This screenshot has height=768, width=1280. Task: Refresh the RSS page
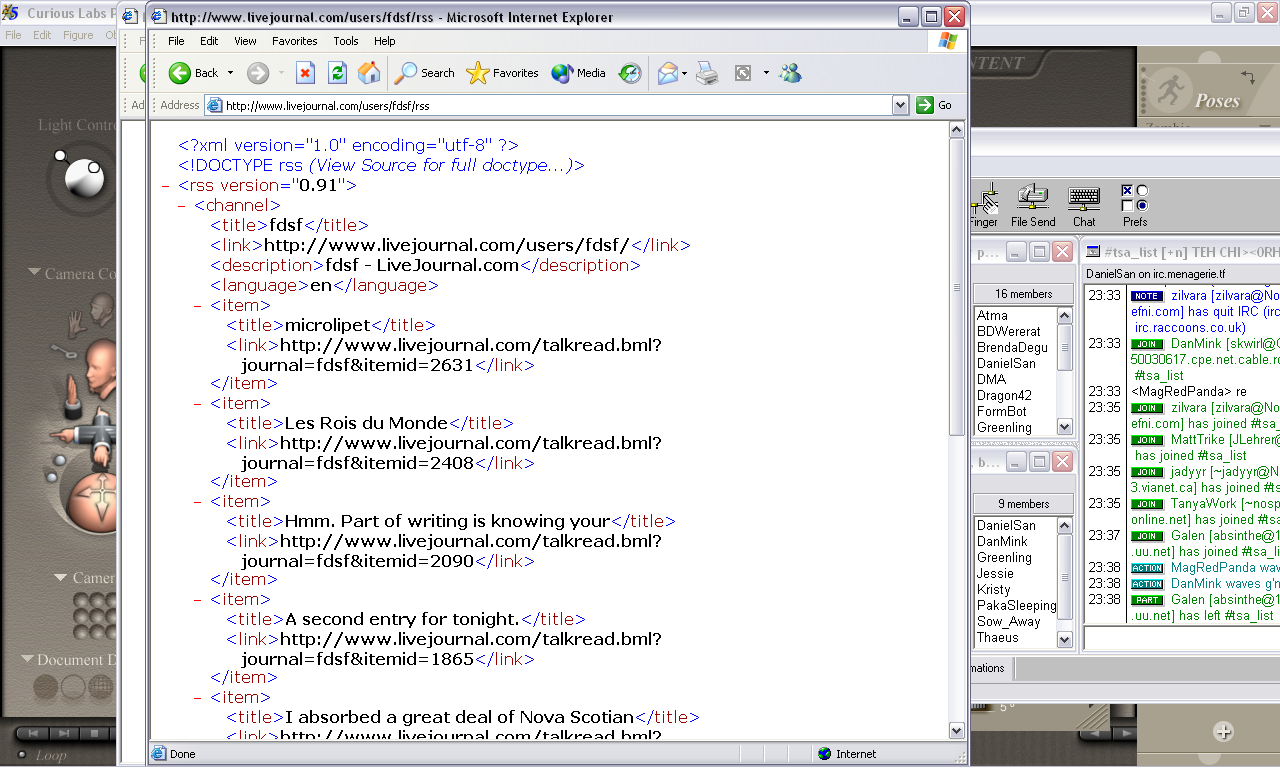pos(338,73)
